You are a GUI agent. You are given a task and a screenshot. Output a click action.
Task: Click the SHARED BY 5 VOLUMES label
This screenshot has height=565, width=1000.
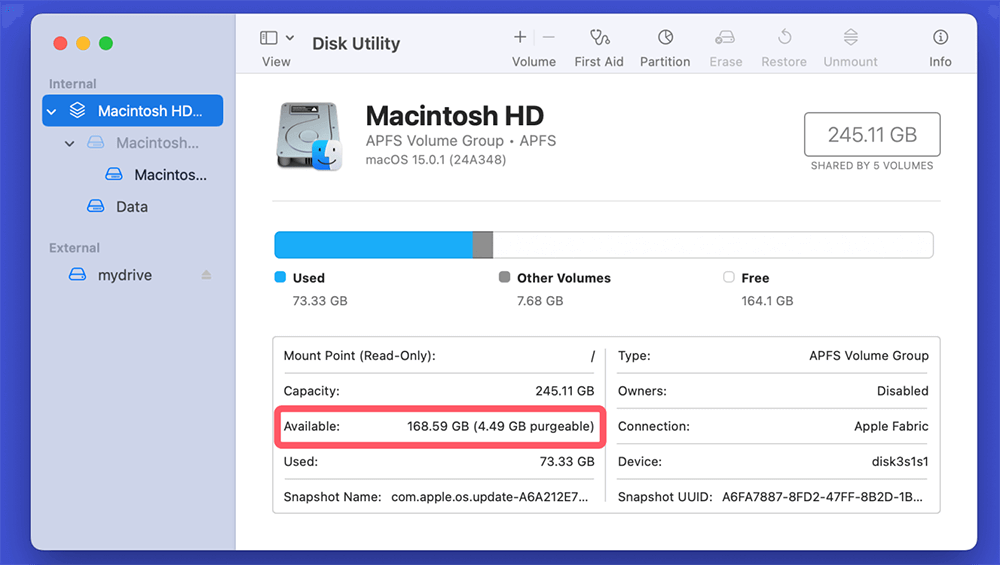coord(872,166)
